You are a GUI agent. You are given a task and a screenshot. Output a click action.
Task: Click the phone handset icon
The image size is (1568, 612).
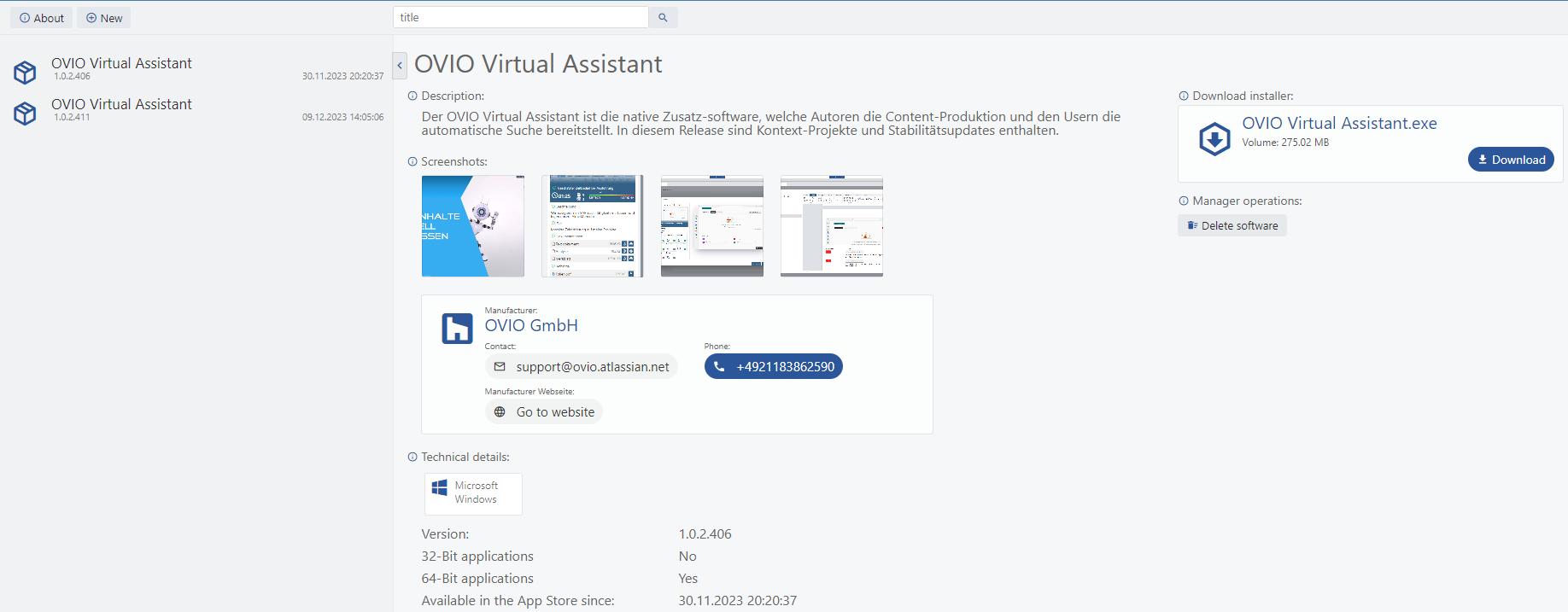(x=719, y=366)
